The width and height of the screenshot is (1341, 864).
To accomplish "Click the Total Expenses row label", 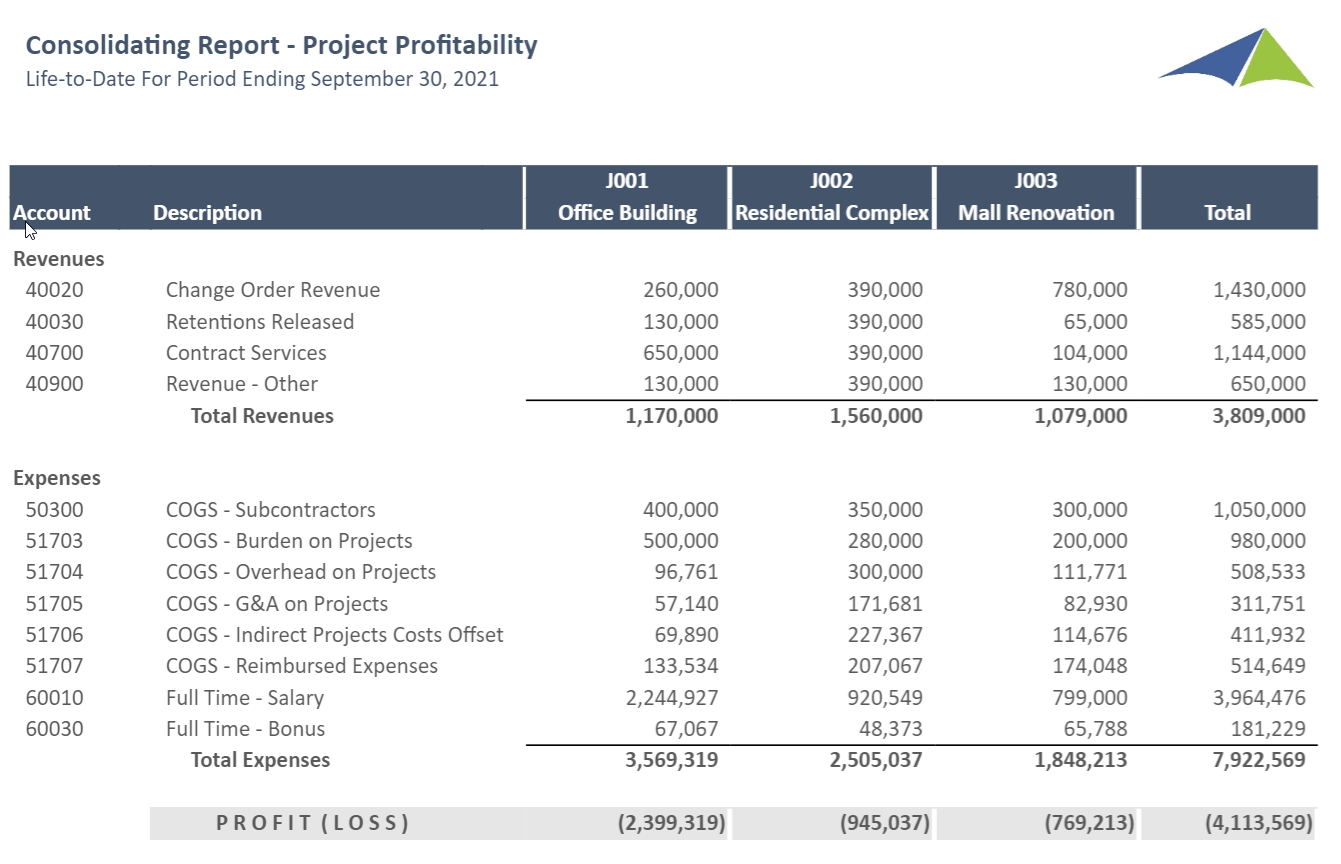I will [x=260, y=760].
